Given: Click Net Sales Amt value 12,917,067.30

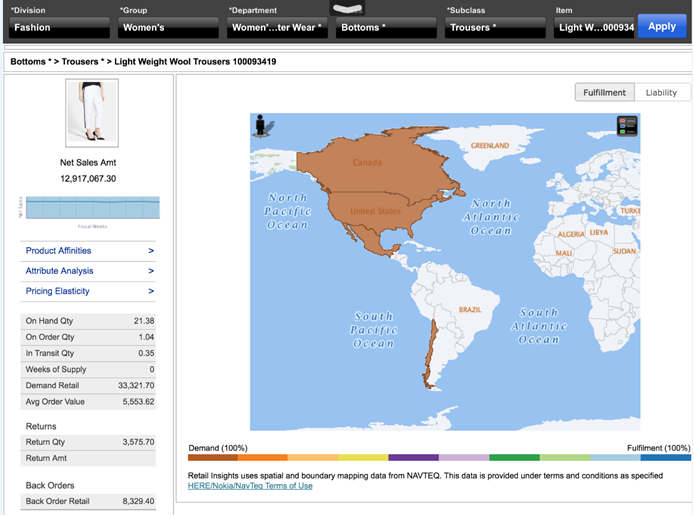Looking at the screenshot, I should pyautogui.click(x=88, y=179).
